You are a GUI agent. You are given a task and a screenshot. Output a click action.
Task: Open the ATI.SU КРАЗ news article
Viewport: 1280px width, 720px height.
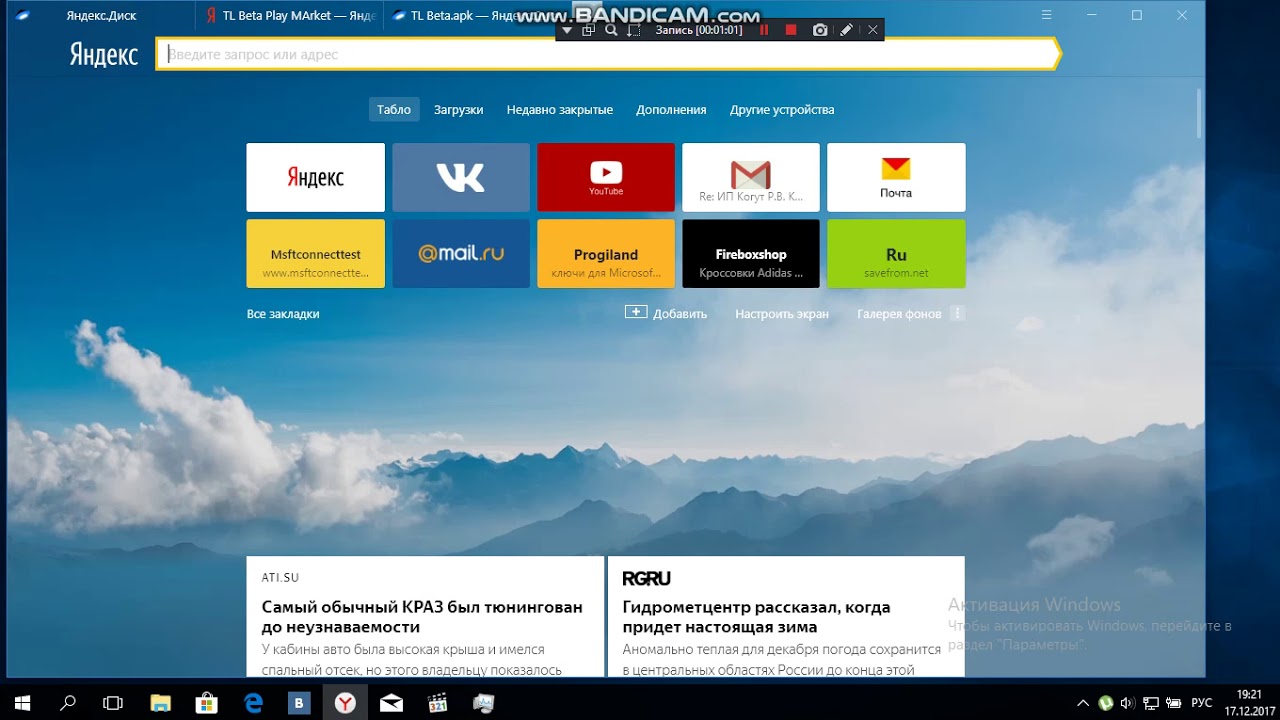tap(425, 617)
